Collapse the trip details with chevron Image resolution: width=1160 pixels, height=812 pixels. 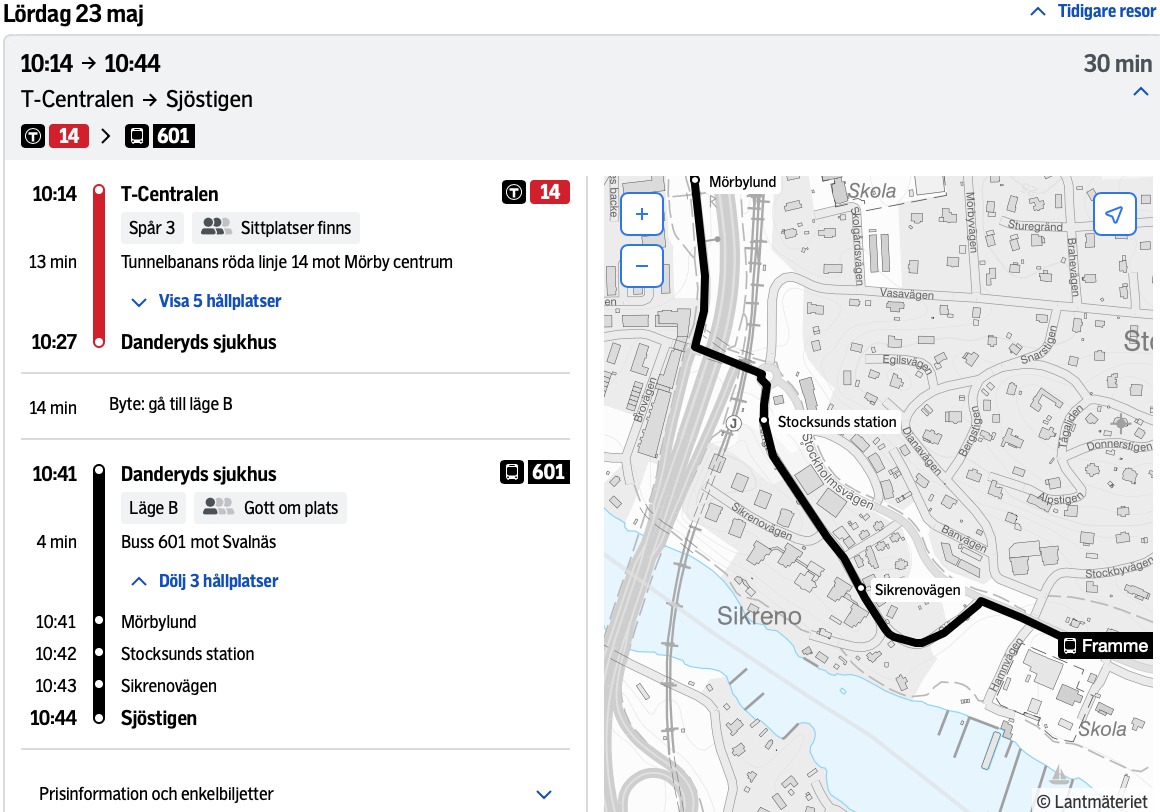[1140, 92]
